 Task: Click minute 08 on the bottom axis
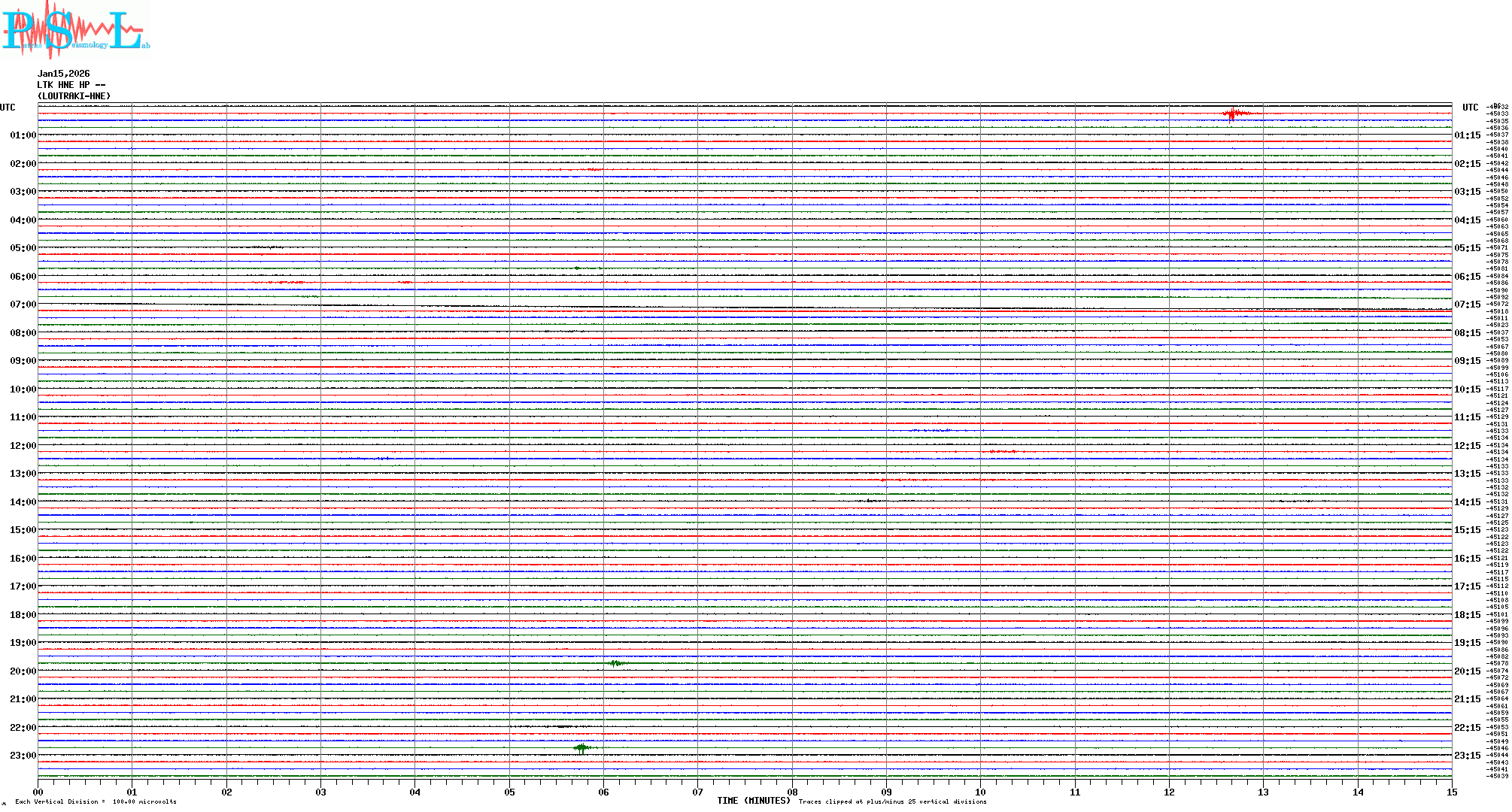792,792
